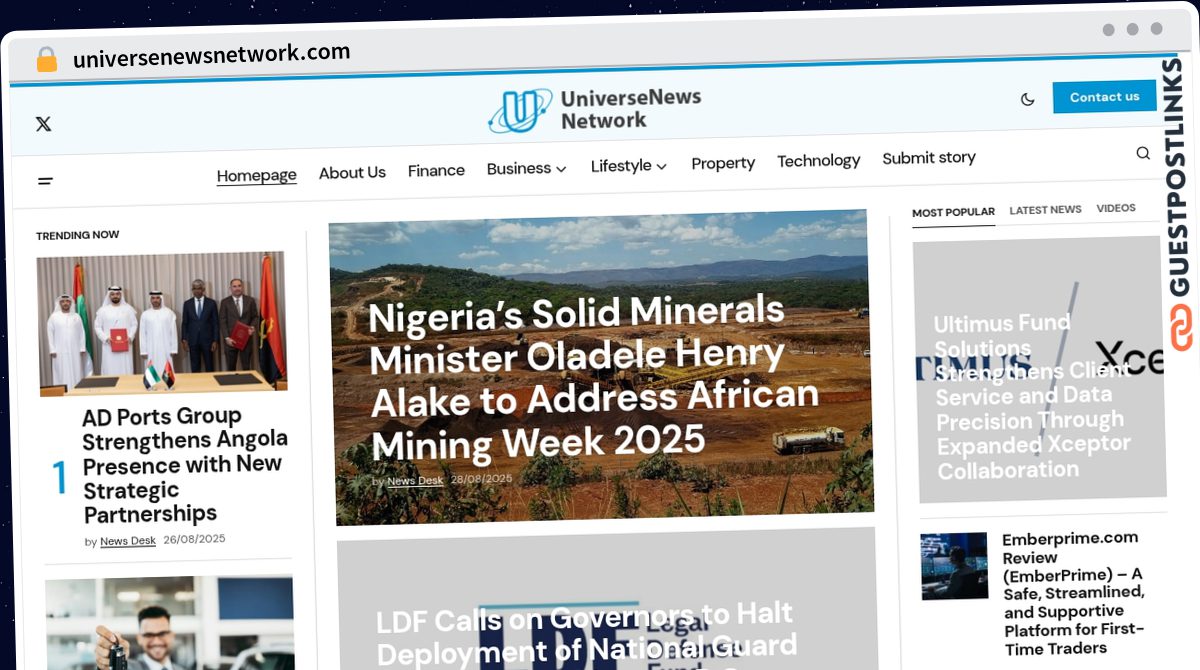Open the Emberprime.com review thumbnail
The image size is (1200, 670).
954,566
